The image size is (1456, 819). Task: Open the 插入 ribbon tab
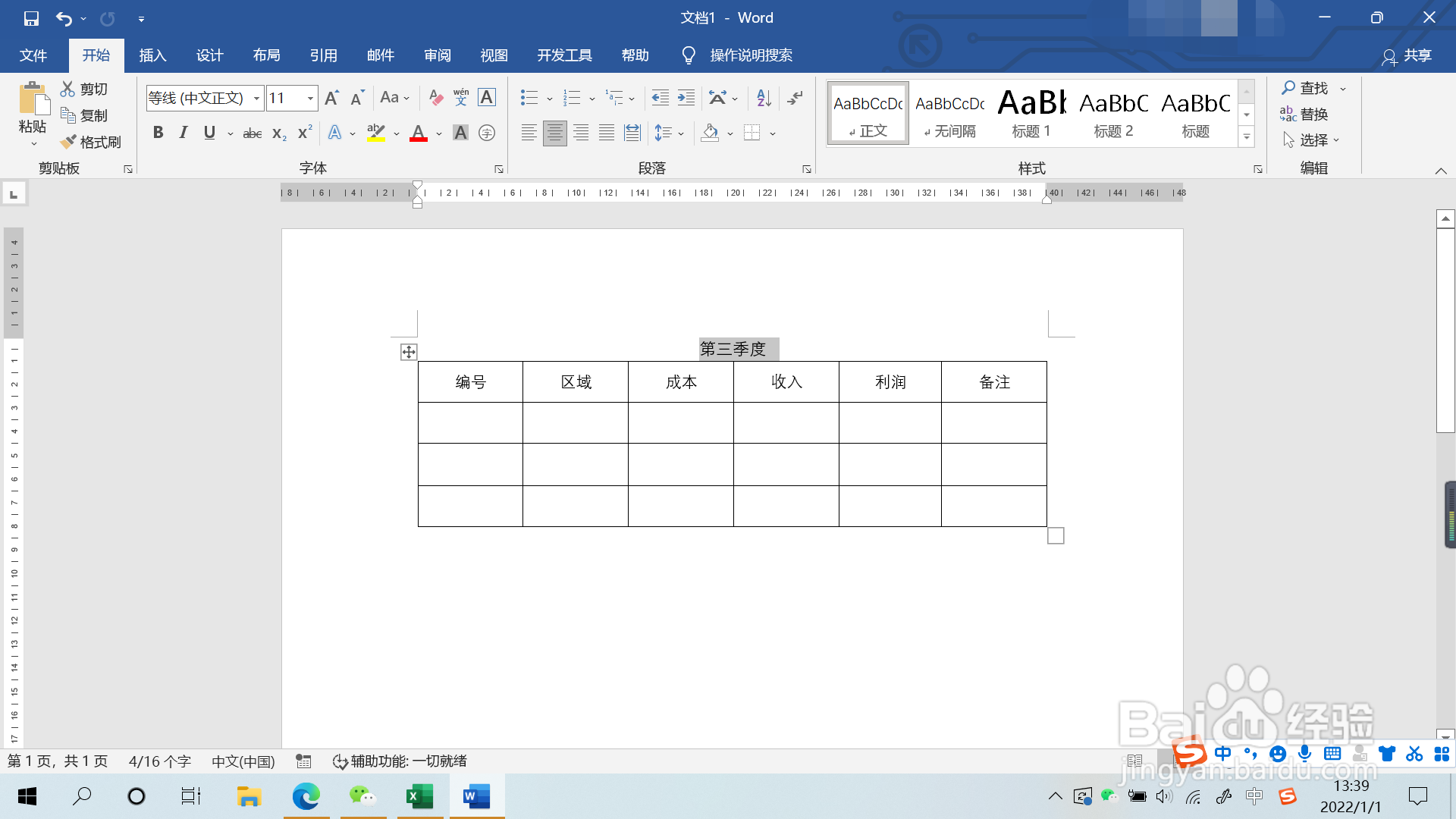point(152,55)
